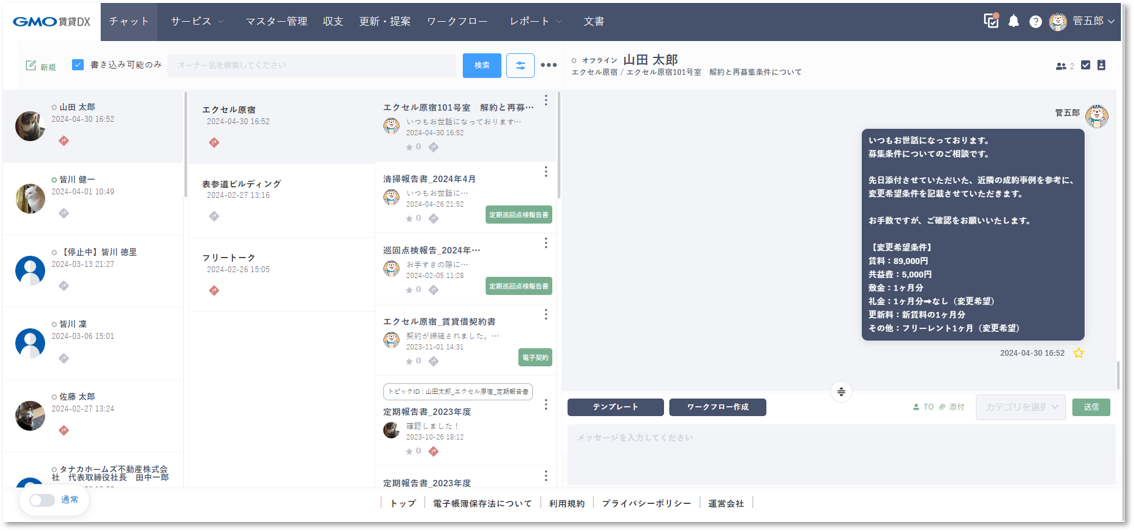Click the contact card icon in chat header
This screenshot has height=531, width=1134.
(x=1101, y=66)
